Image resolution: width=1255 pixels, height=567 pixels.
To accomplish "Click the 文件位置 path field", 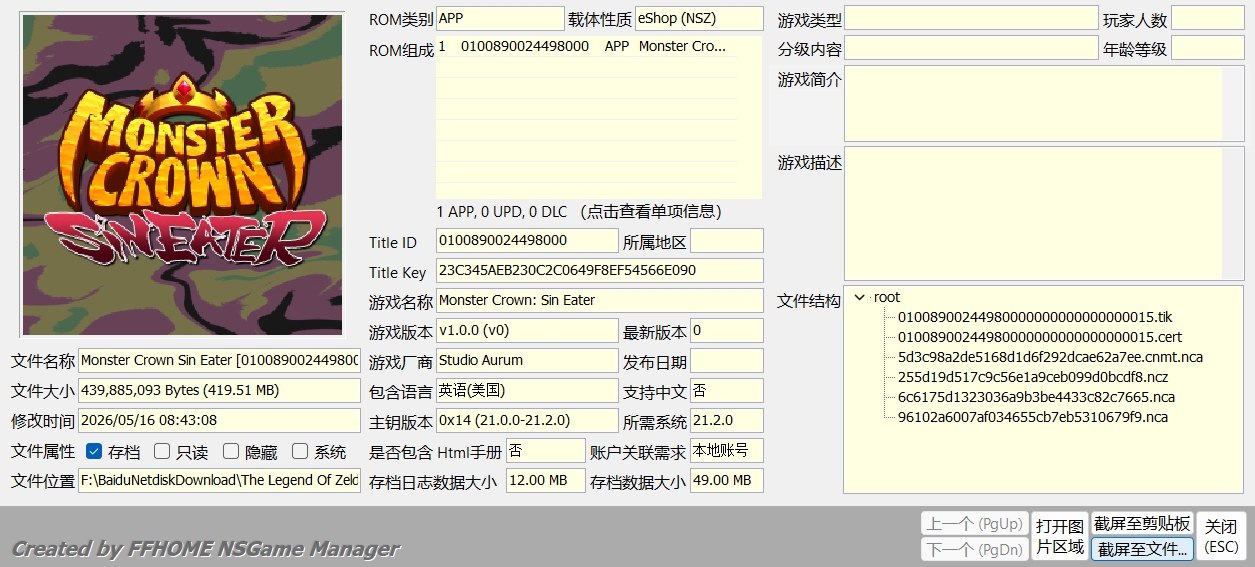I will tap(219, 481).
